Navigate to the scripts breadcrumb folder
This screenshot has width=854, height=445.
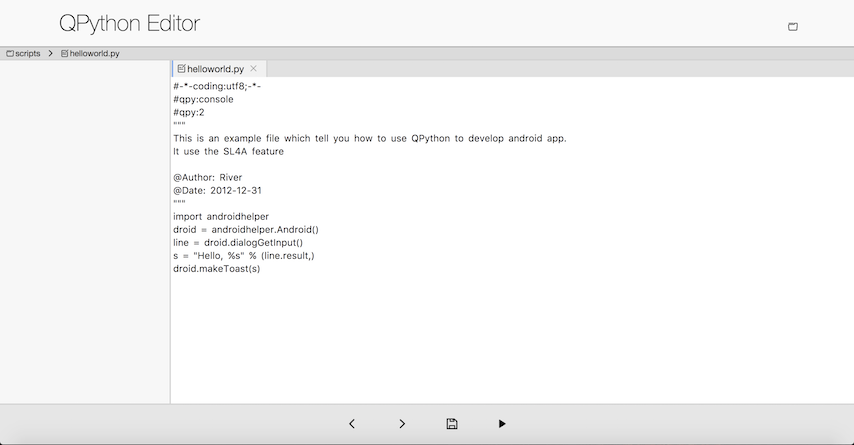coord(28,53)
